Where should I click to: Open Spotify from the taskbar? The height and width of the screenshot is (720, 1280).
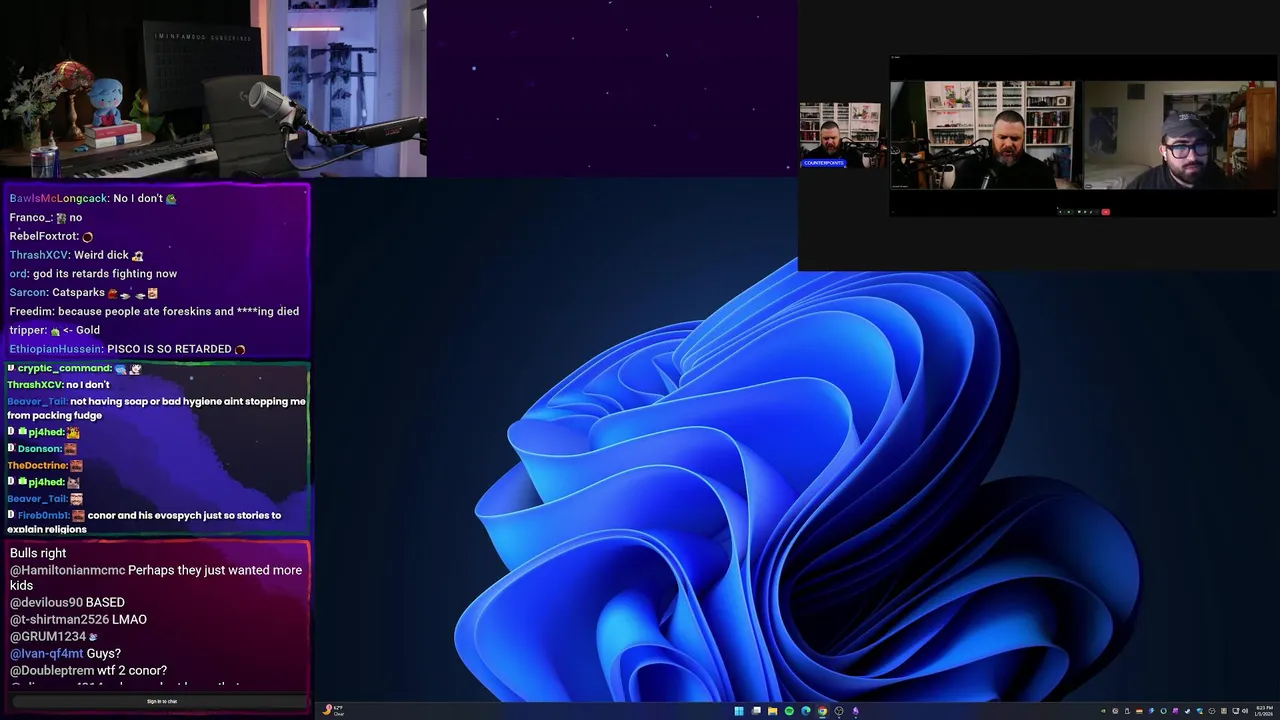789,711
